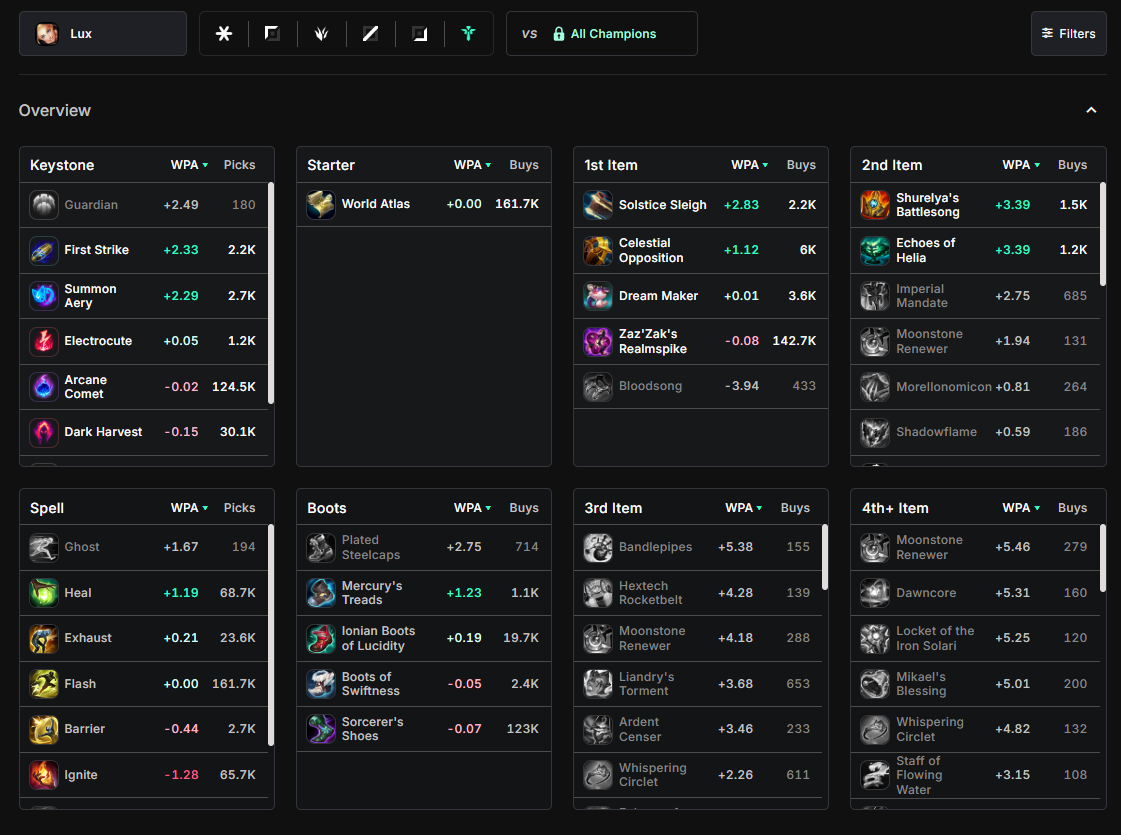Click the World Atlas starter item icon

321,204
